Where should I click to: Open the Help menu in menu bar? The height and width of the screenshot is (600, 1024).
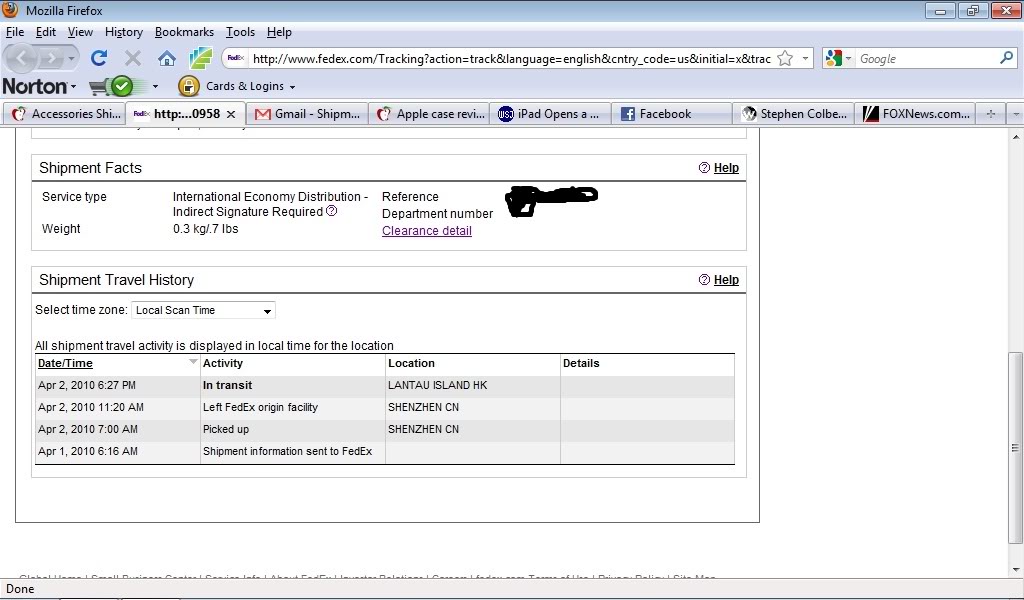279,32
